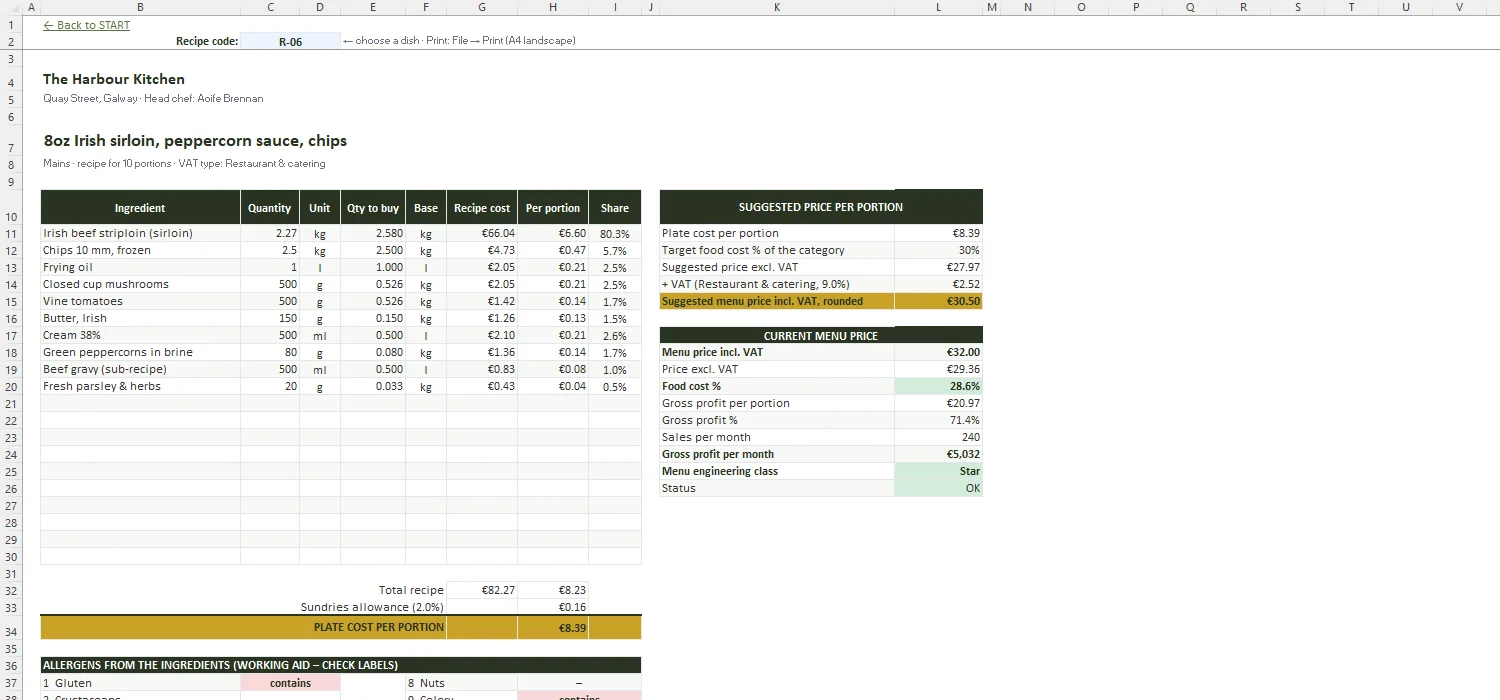Select the Recipe cost header cell
Screen dimensions: 1500x700
coord(482,208)
